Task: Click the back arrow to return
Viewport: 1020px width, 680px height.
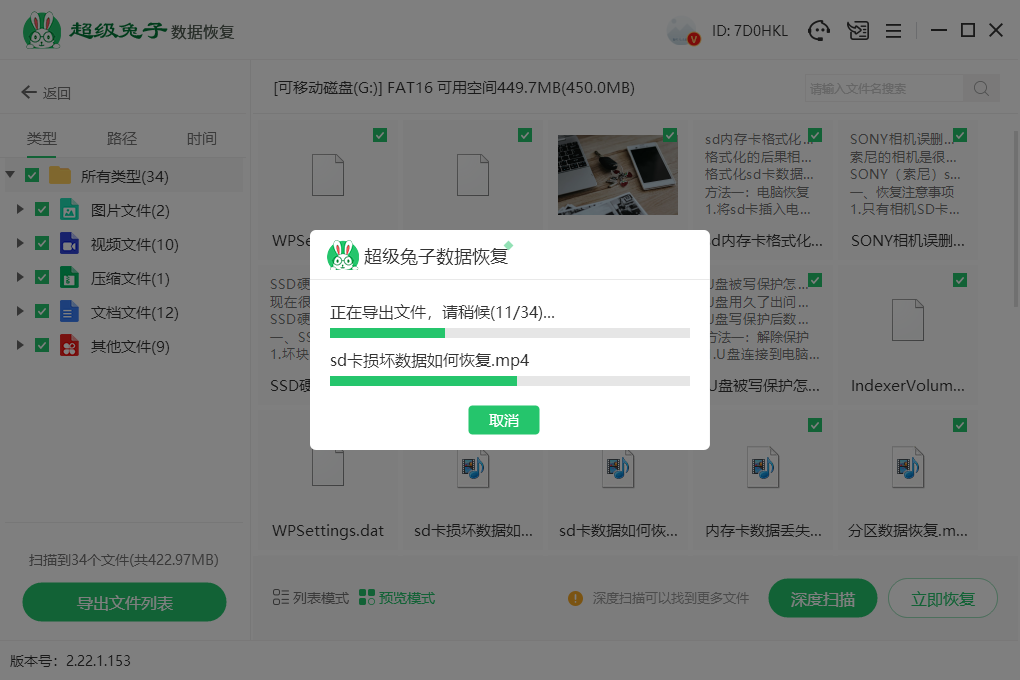Action: tap(29, 93)
